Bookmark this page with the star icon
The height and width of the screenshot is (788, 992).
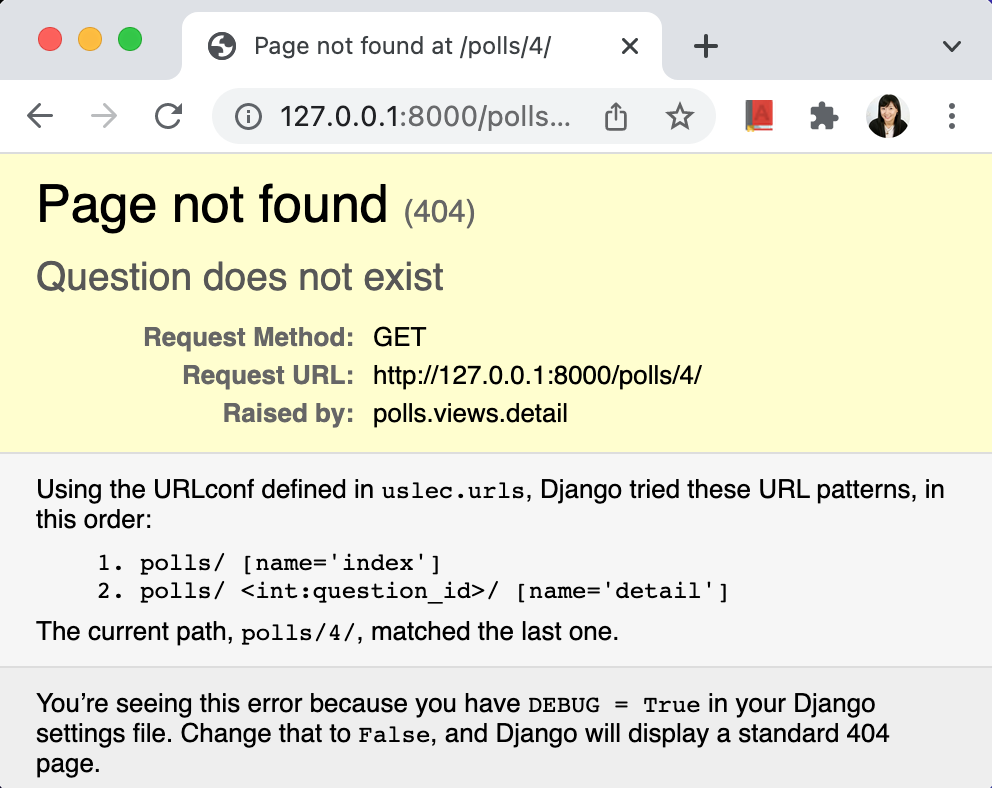click(679, 116)
